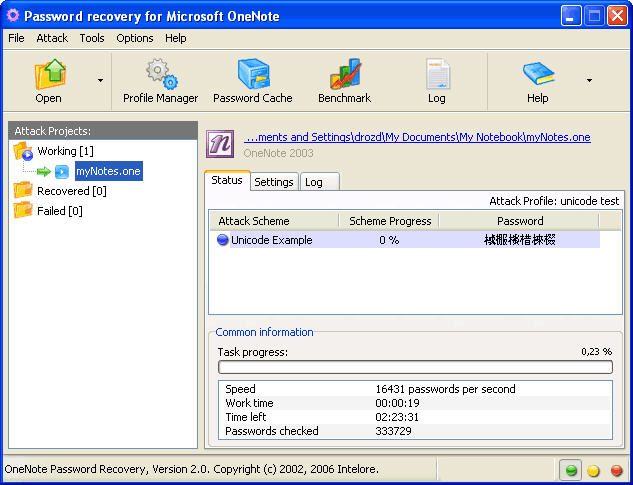Screen dimensions: 633x485
Task: Click the yellow pause light button
Action: click(x=593, y=470)
